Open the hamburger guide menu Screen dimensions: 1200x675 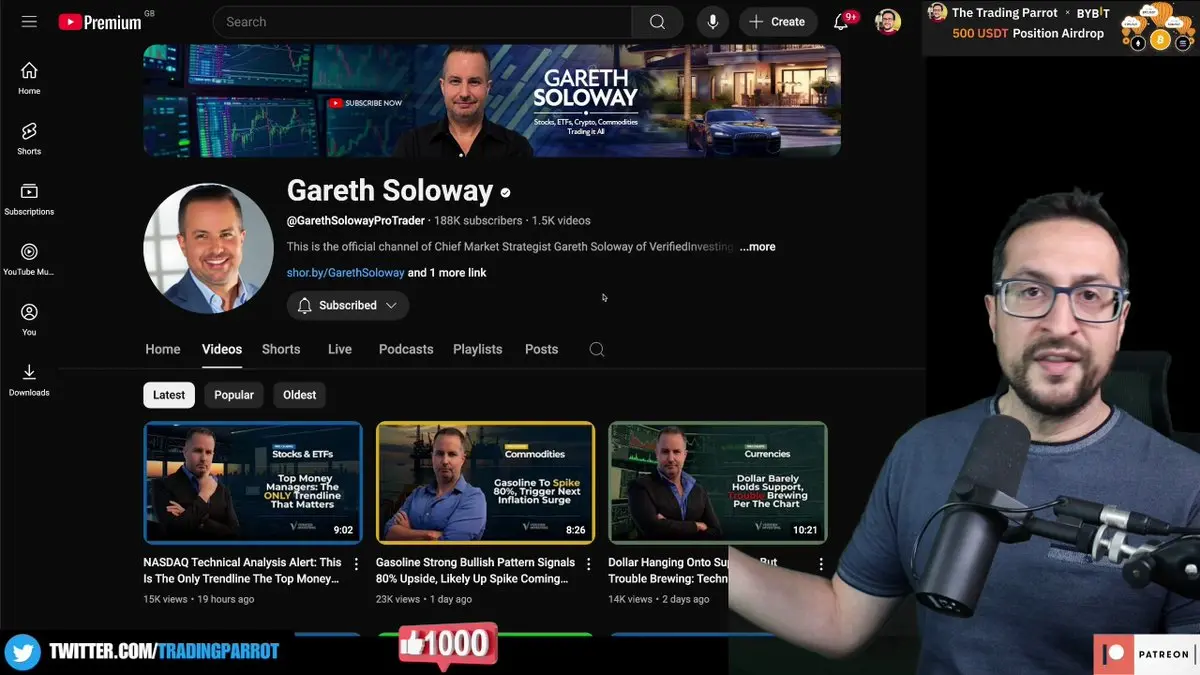(x=29, y=21)
